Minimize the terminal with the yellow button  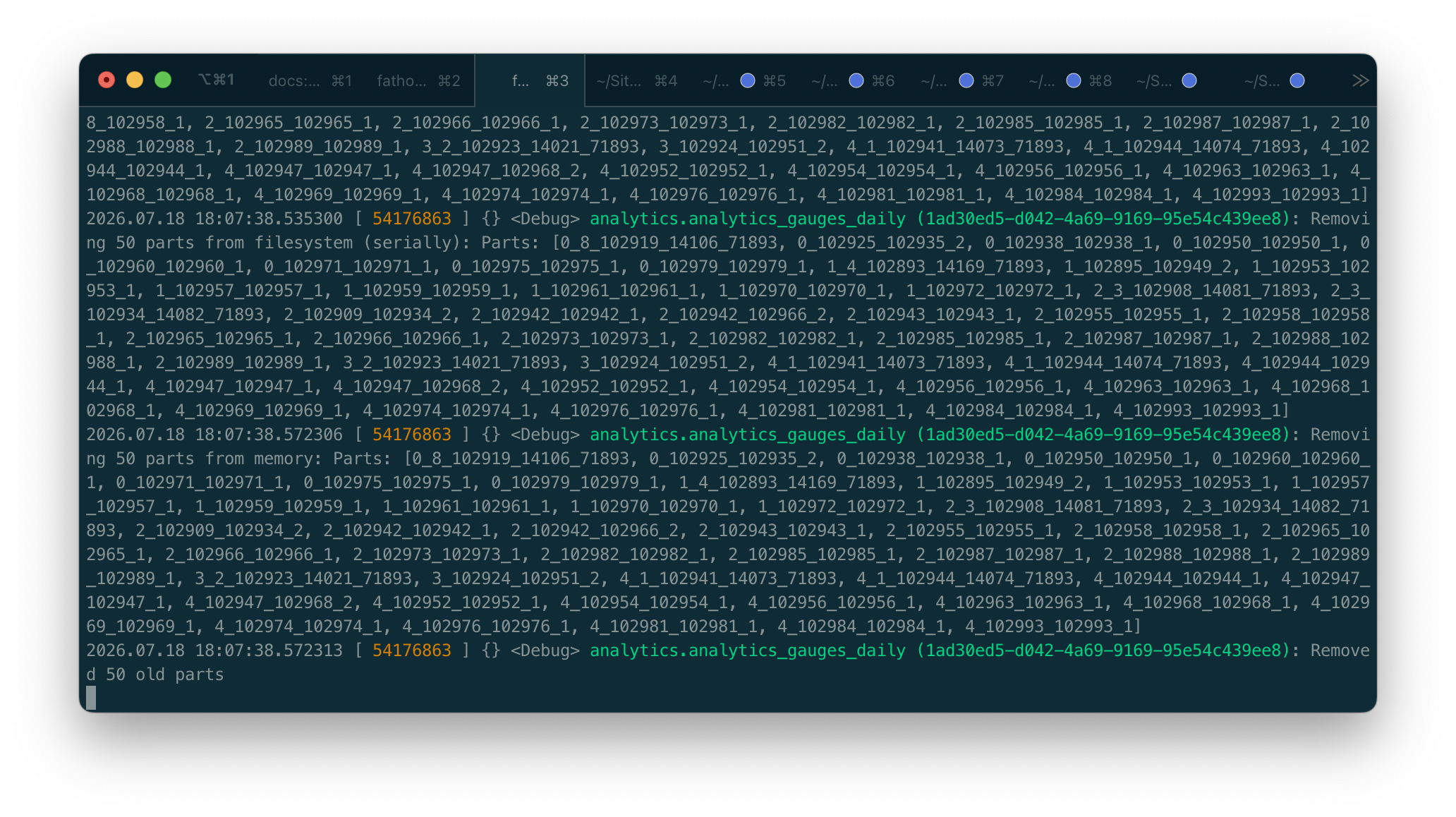[x=135, y=80]
